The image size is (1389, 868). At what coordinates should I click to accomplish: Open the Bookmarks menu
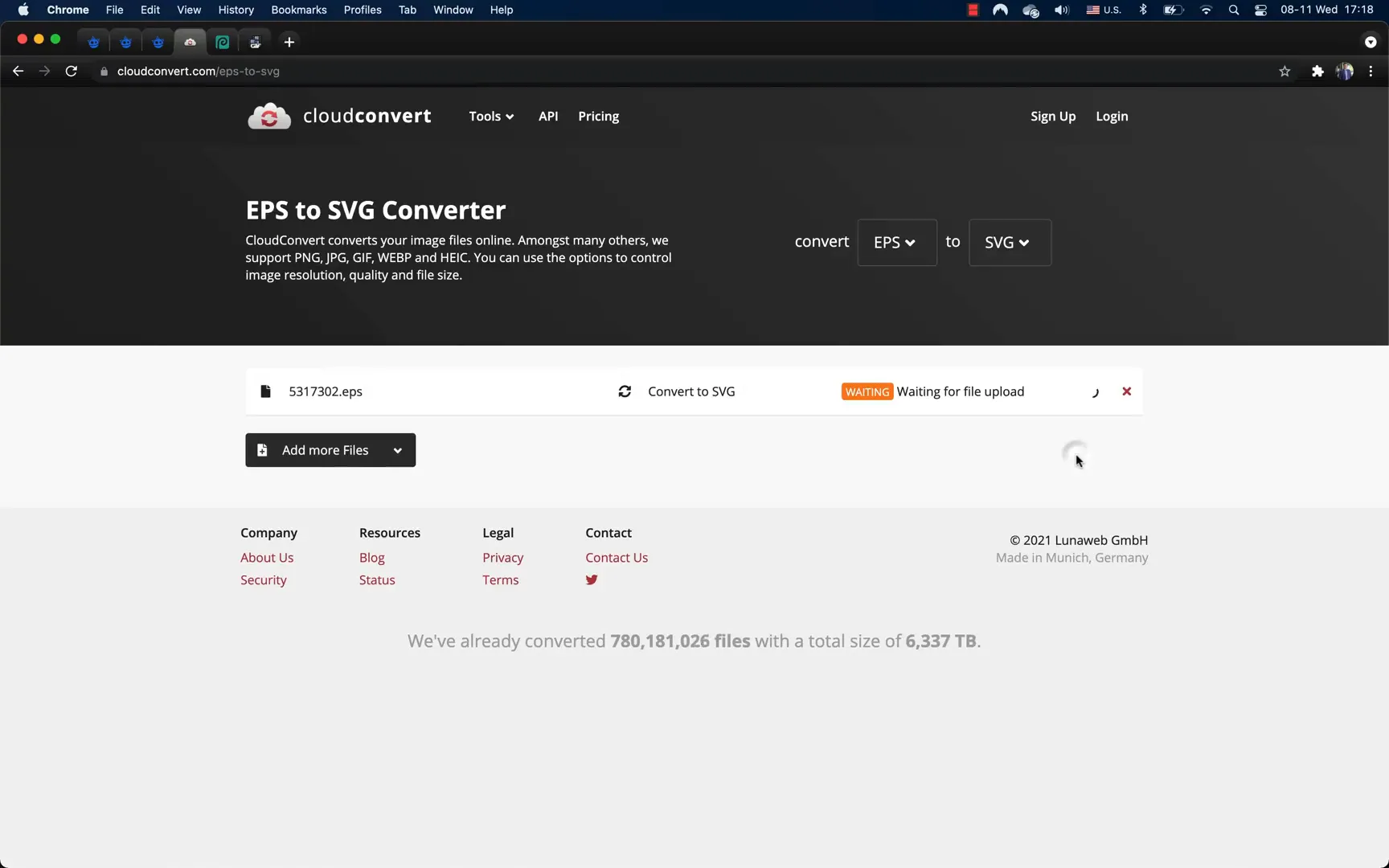[x=299, y=10]
